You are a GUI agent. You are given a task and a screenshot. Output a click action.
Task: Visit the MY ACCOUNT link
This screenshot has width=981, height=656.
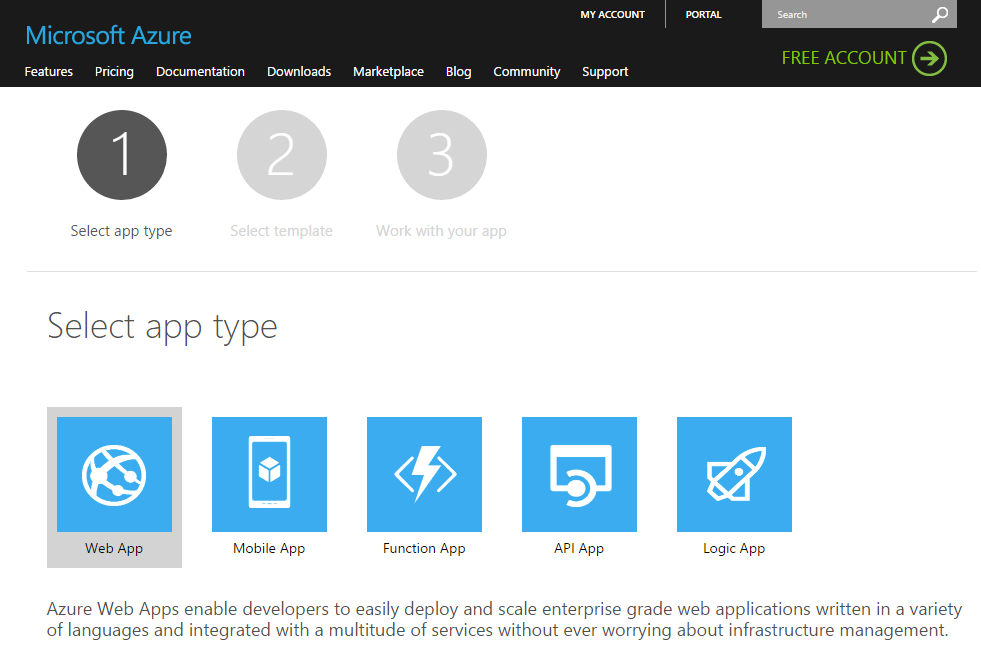click(x=612, y=14)
